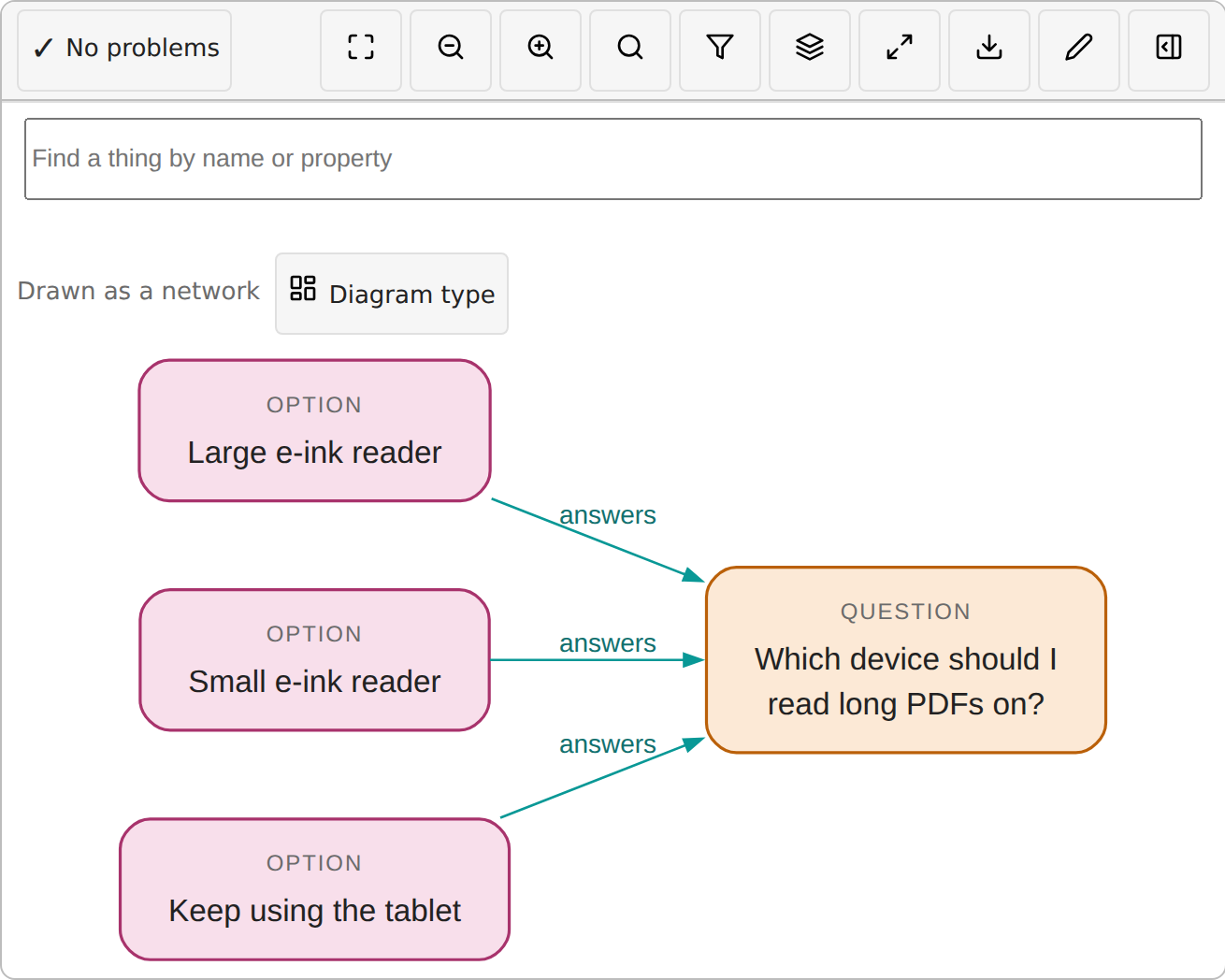Zoom out of the diagram
This screenshot has height=980, width=1225.
[x=451, y=50]
